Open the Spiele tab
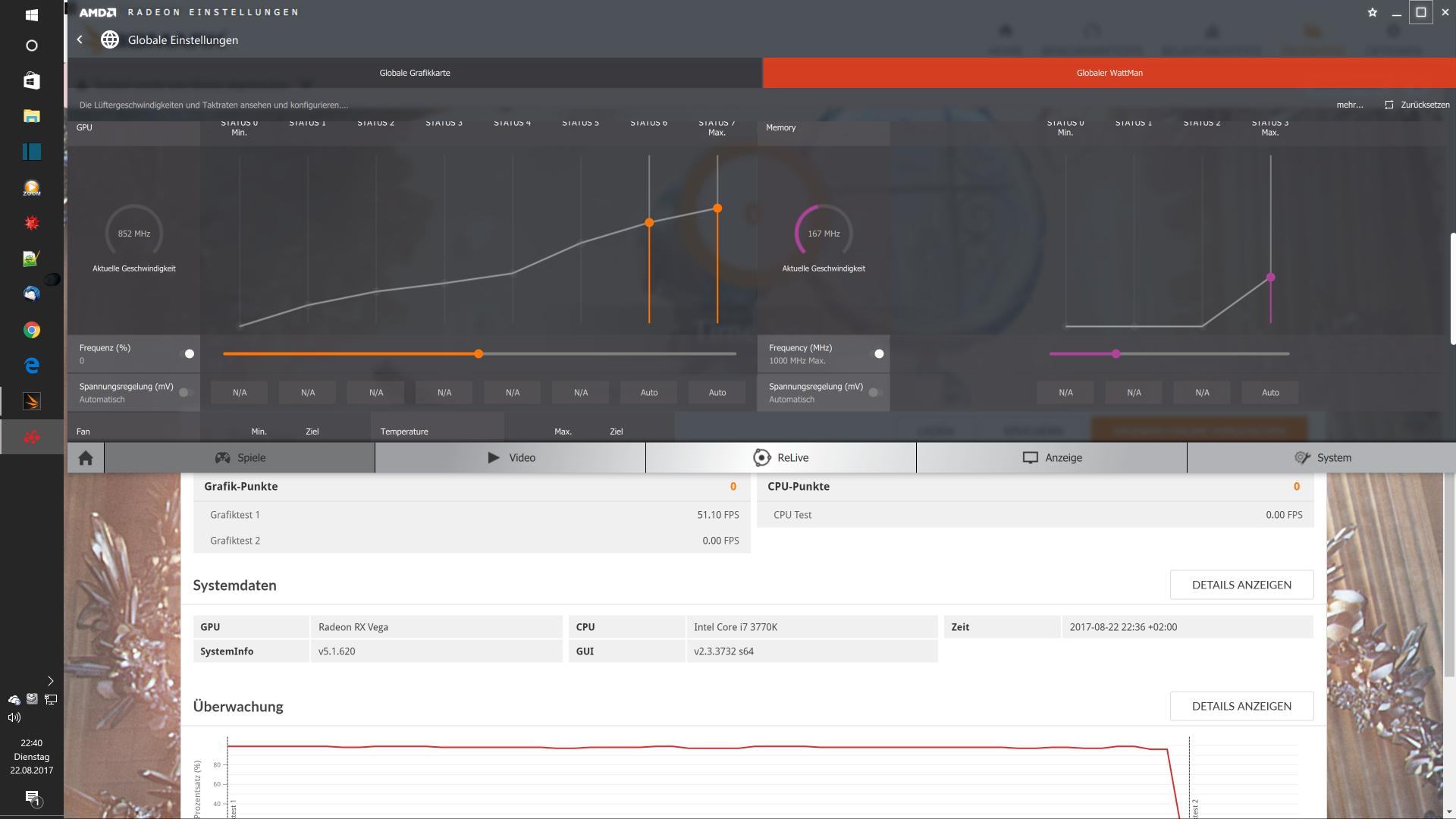 (x=240, y=457)
